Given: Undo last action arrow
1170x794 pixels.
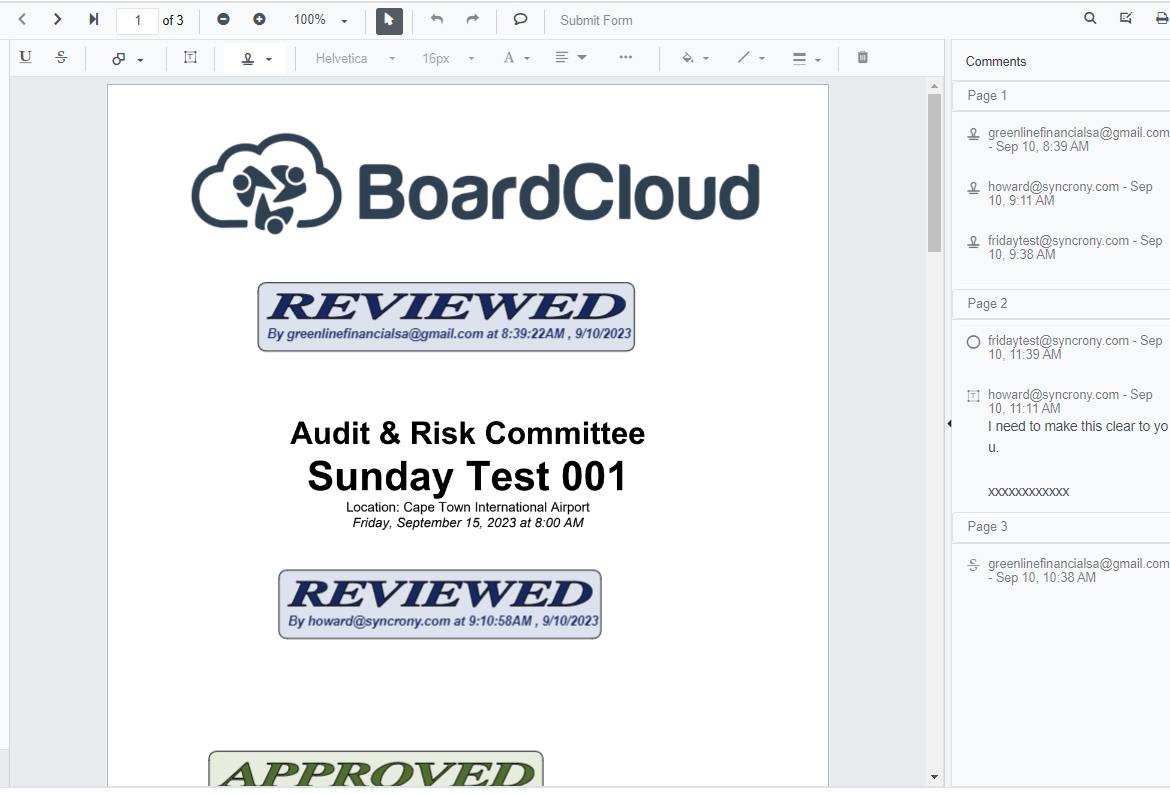Looking at the screenshot, I should click(x=437, y=19).
